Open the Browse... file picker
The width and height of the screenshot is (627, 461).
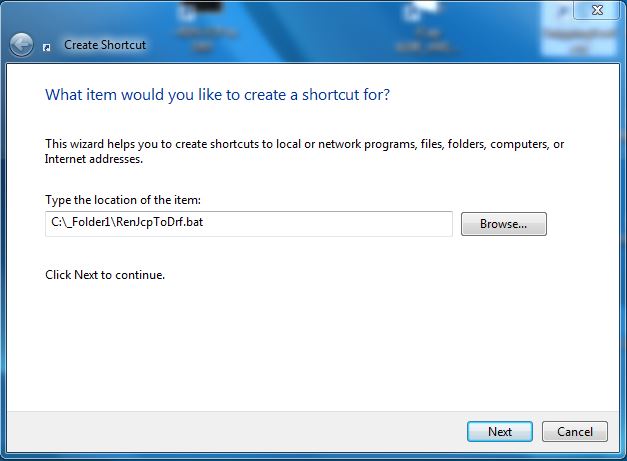click(503, 224)
